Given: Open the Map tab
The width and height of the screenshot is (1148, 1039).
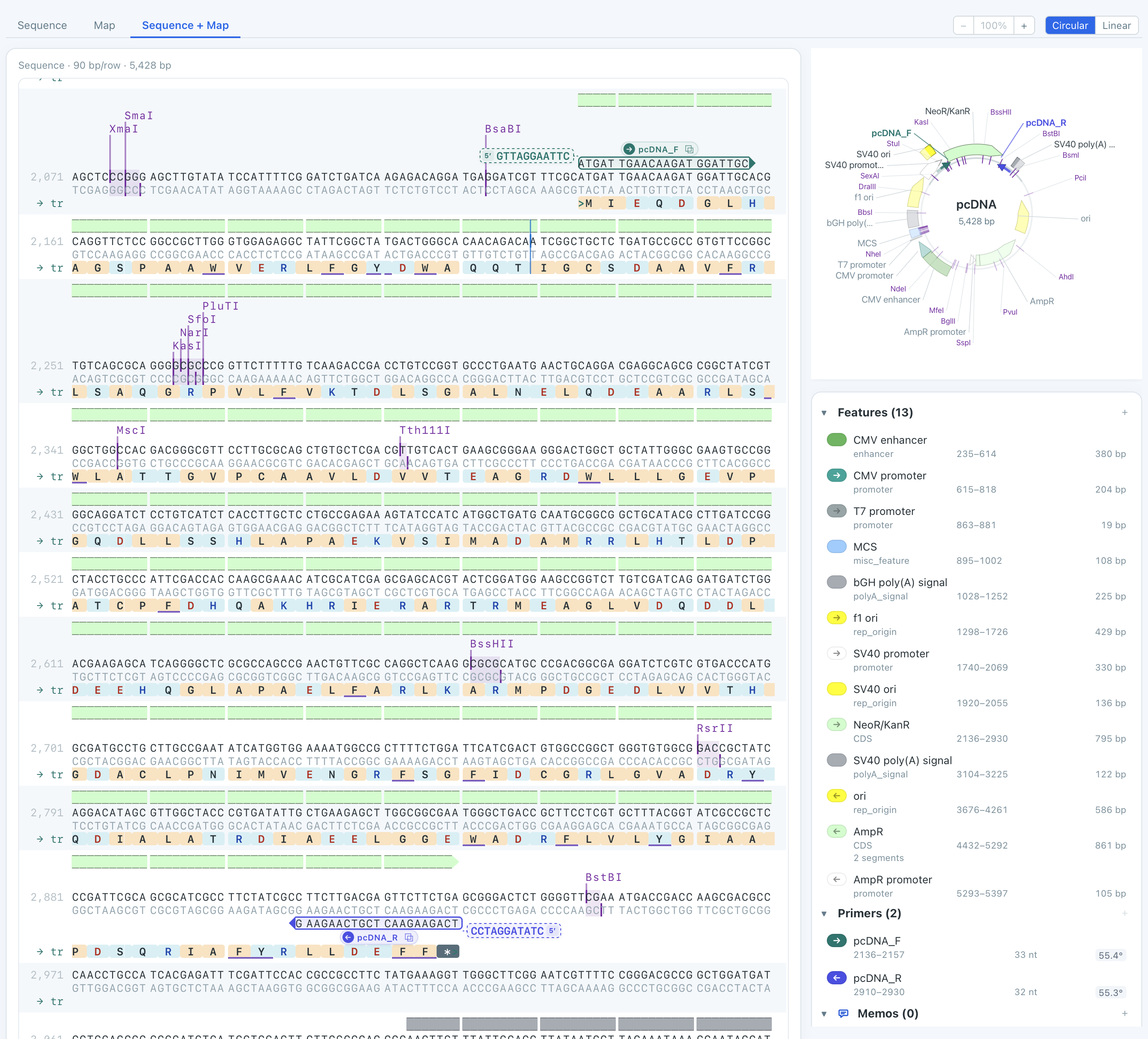Looking at the screenshot, I should pos(104,26).
